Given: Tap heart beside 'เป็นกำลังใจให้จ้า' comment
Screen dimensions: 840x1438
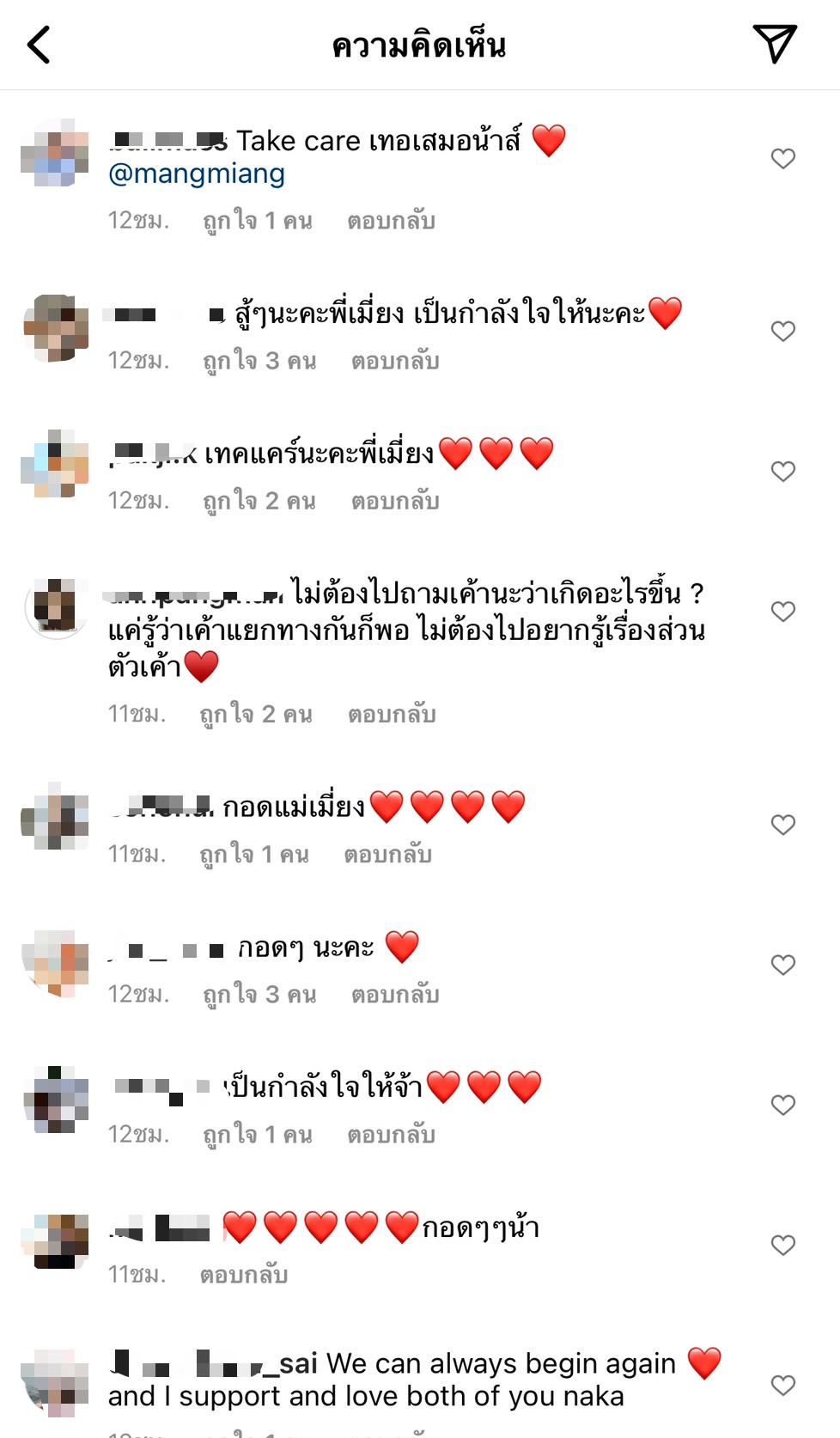Looking at the screenshot, I should click(x=782, y=1105).
